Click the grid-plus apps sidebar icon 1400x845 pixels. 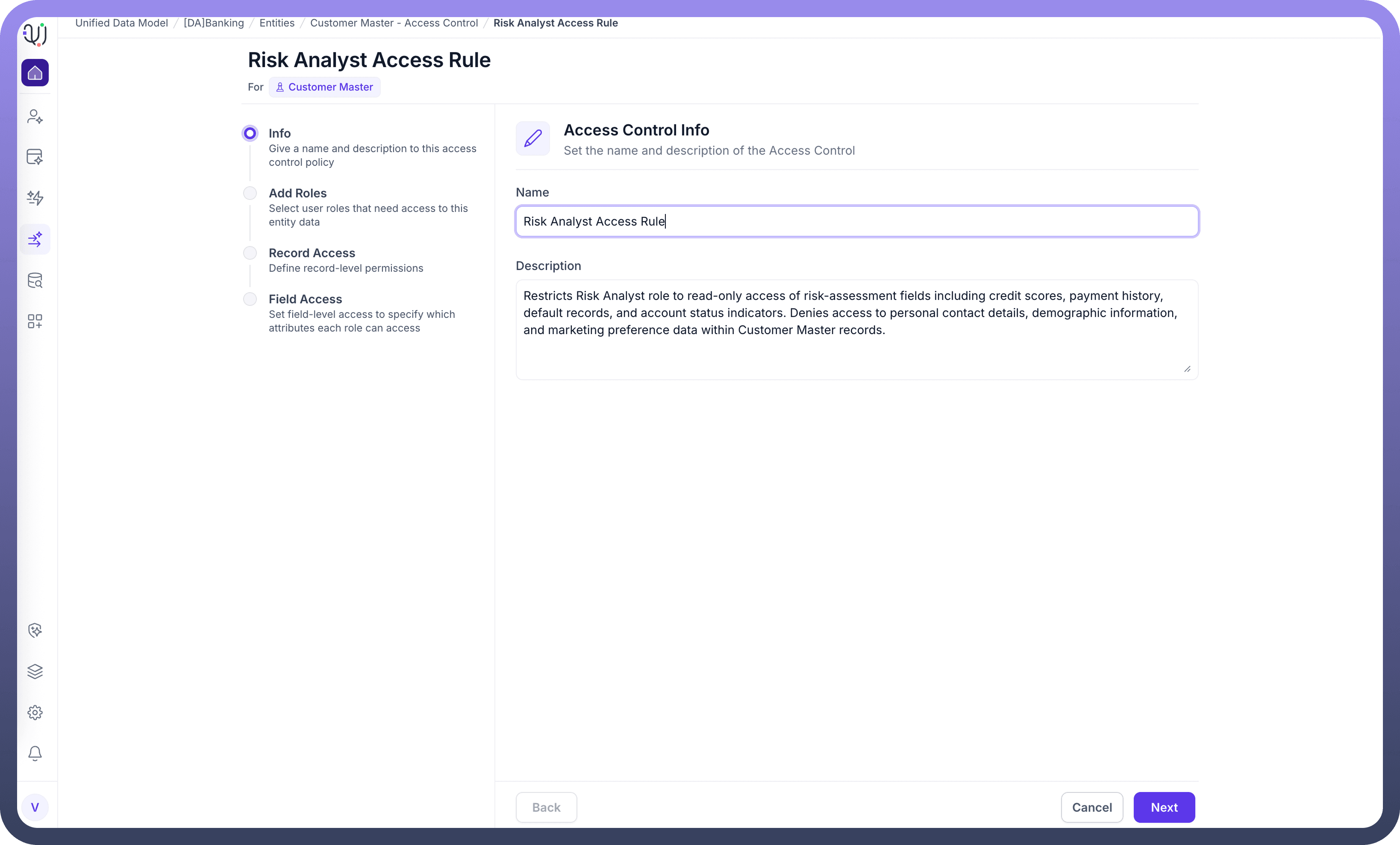(35, 321)
